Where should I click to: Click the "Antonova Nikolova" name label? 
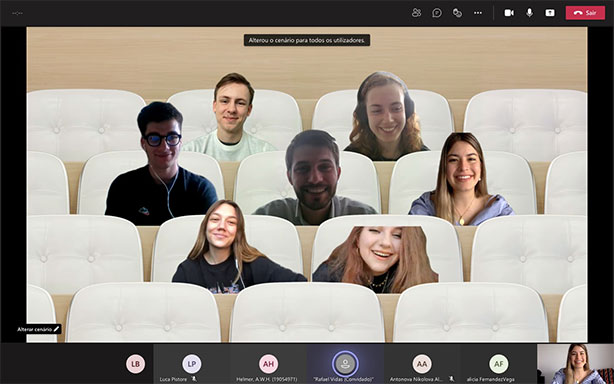tap(416, 379)
